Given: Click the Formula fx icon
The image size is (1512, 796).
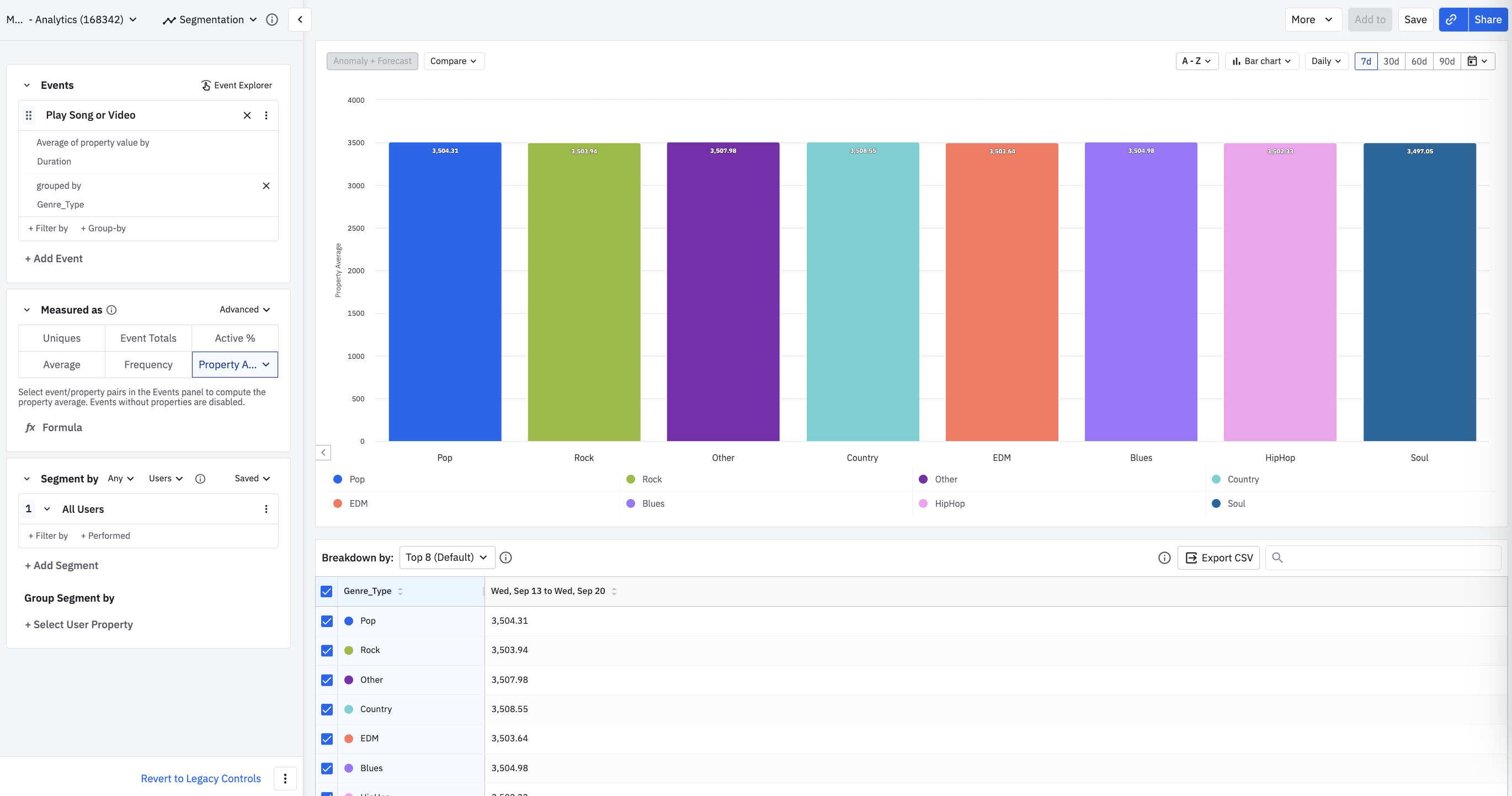Looking at the screenshot, I should [30, 427].
